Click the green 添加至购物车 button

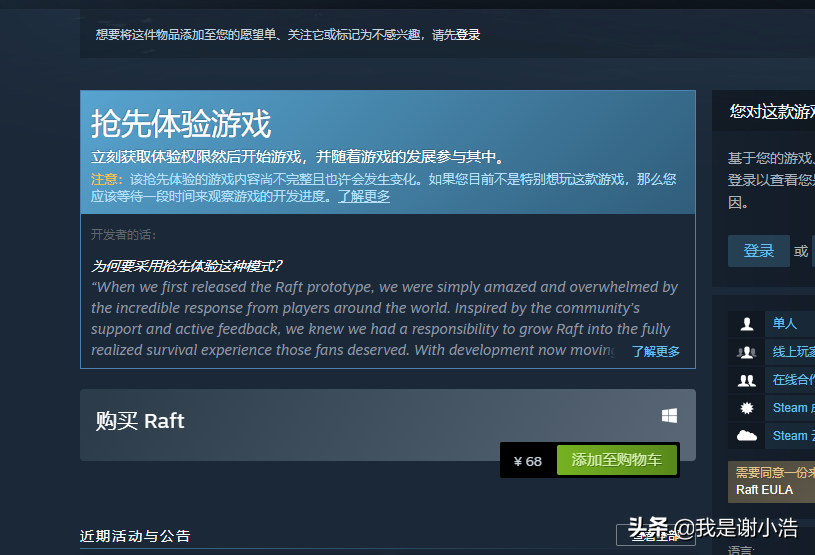coord(617,460)
